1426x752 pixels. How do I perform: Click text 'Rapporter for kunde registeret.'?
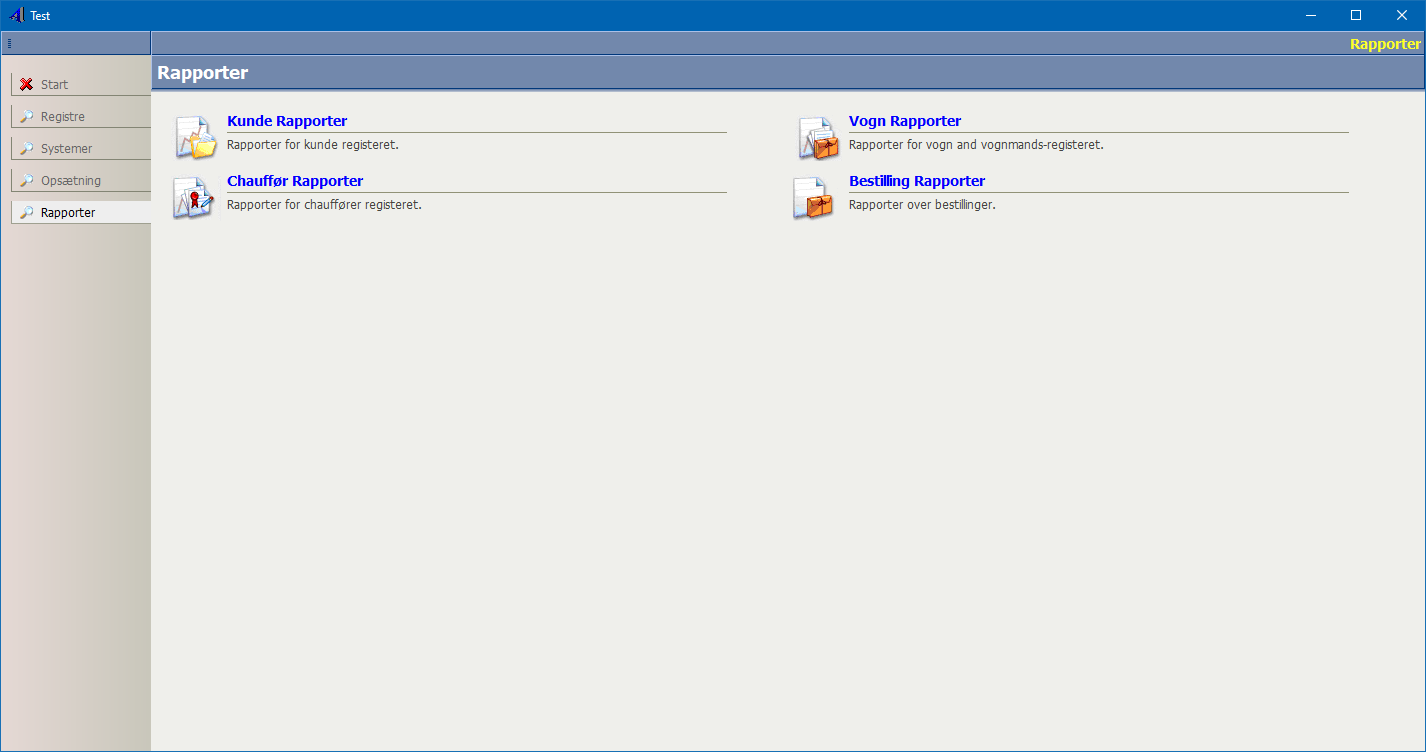(x=313, y=145)
